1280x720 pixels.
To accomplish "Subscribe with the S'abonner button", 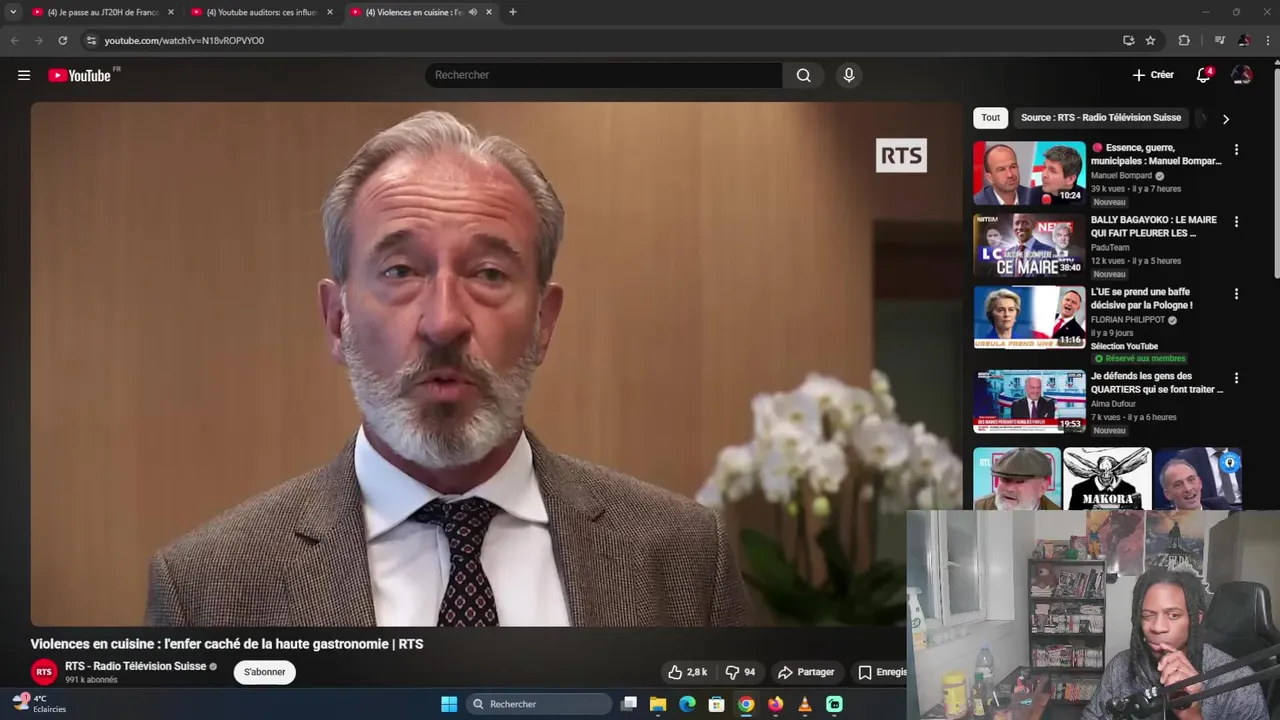I will point(265,672).
